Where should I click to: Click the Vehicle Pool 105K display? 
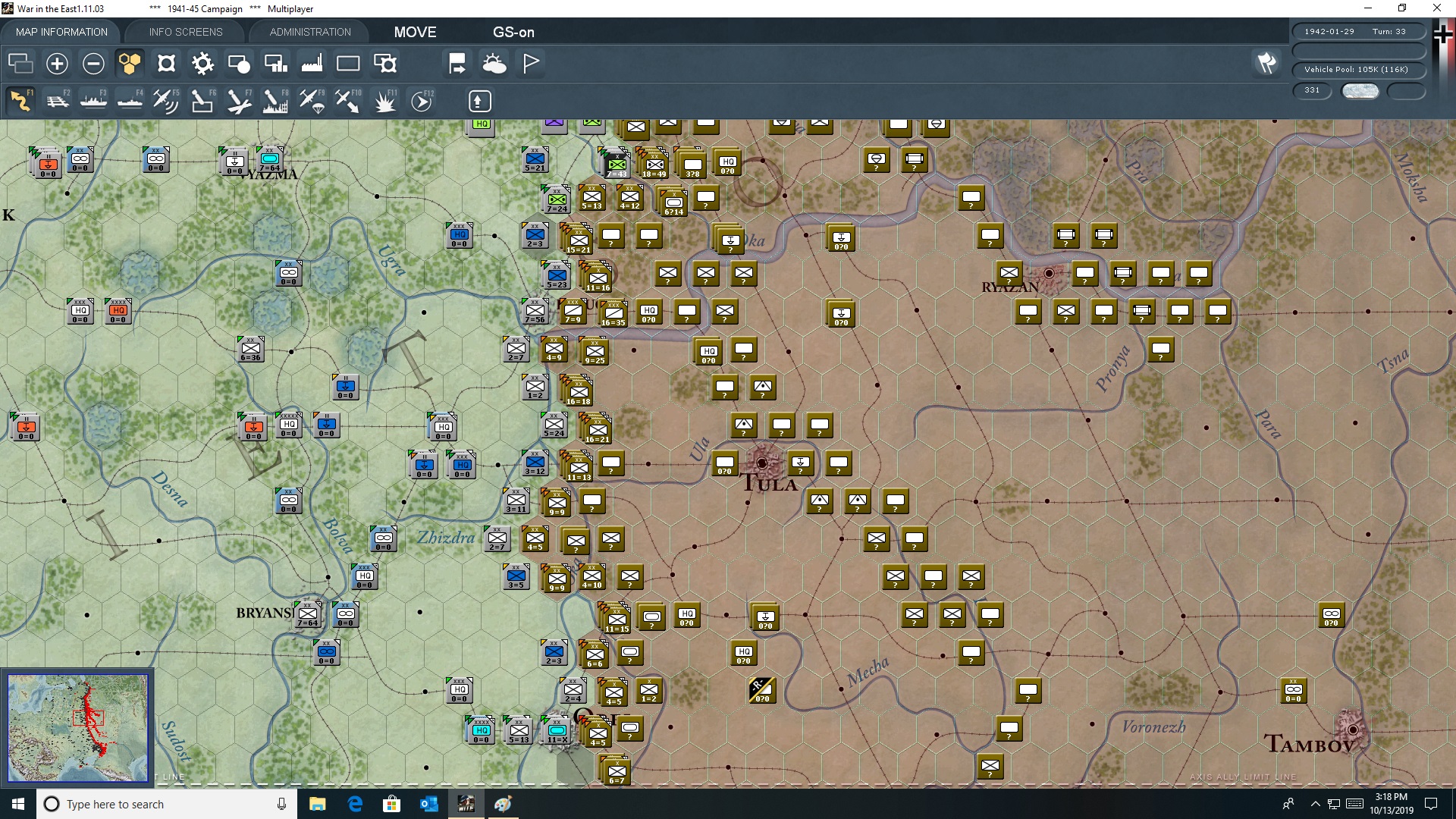coord(1355,69)
